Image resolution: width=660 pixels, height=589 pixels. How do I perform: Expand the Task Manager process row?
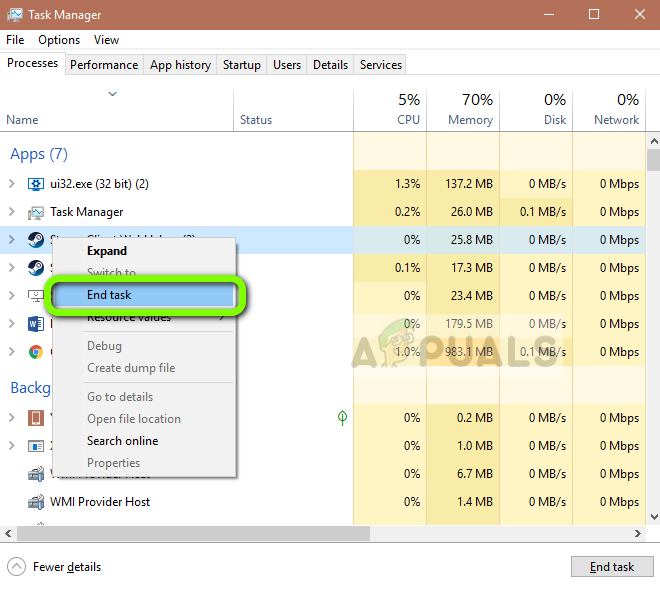(x=12, y=212)
